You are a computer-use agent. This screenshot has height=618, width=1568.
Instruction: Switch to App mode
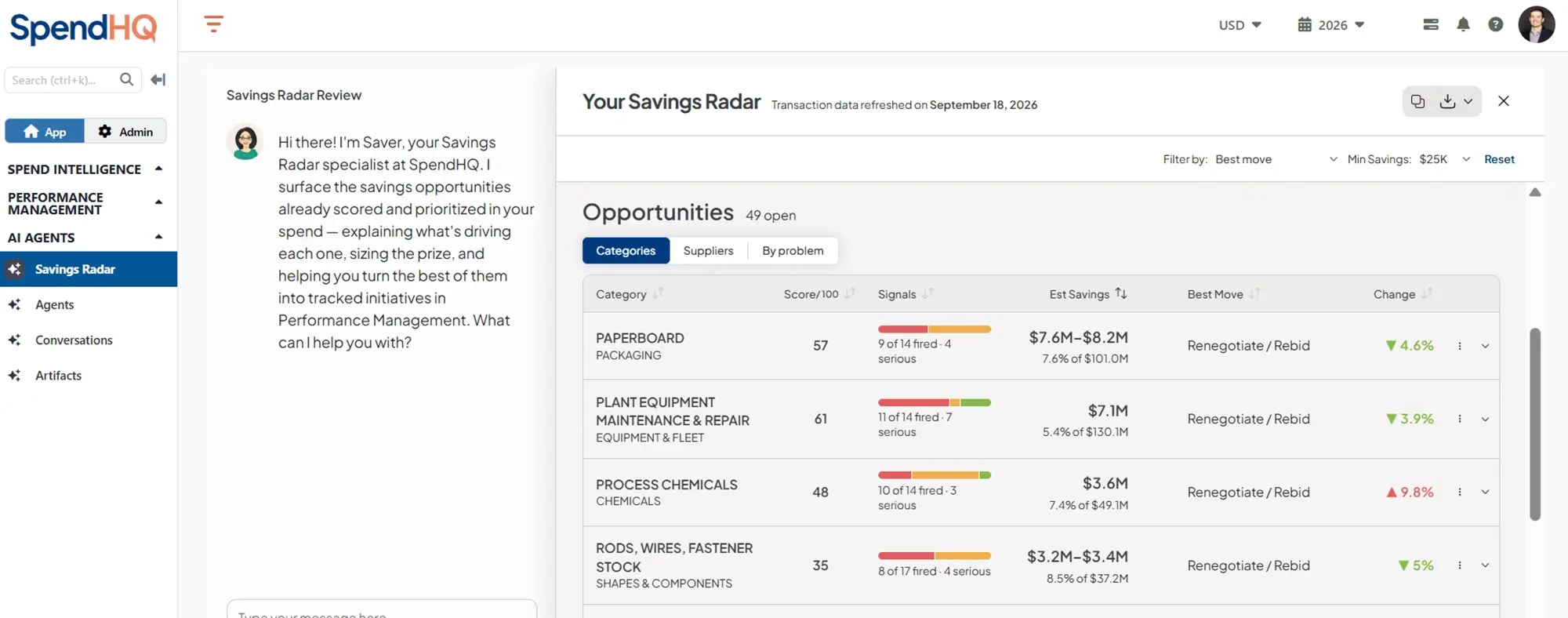(45, 131)
